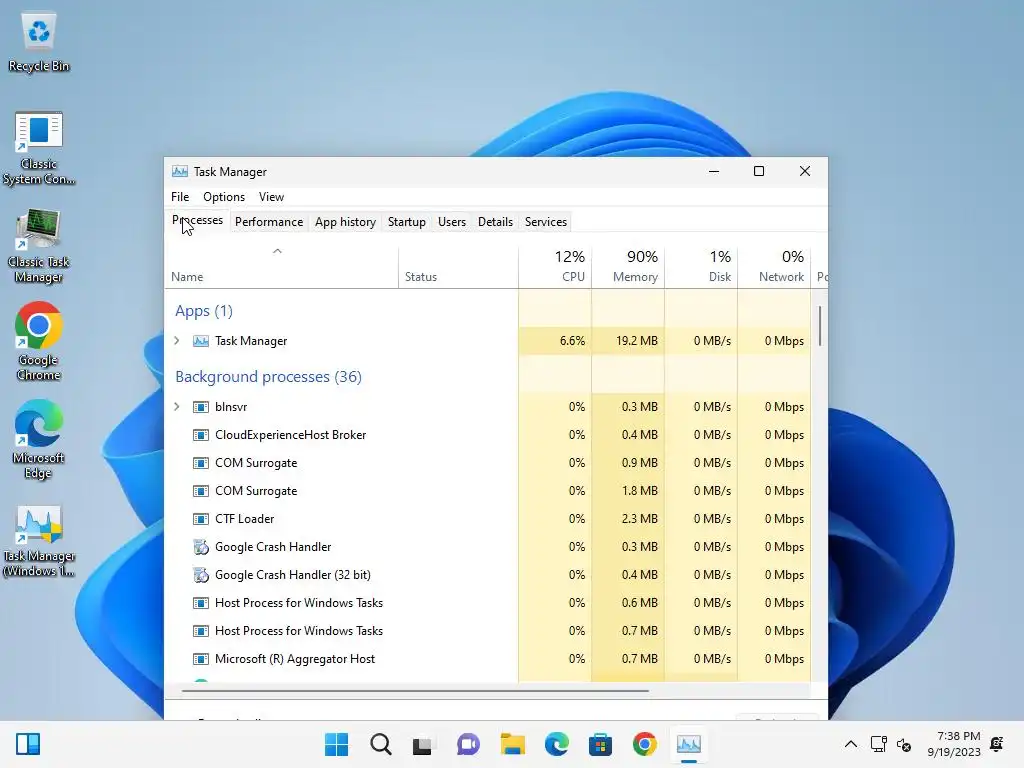1024x768 pixels.
Task: Switch to the Services tab
Action: (546, 222)
